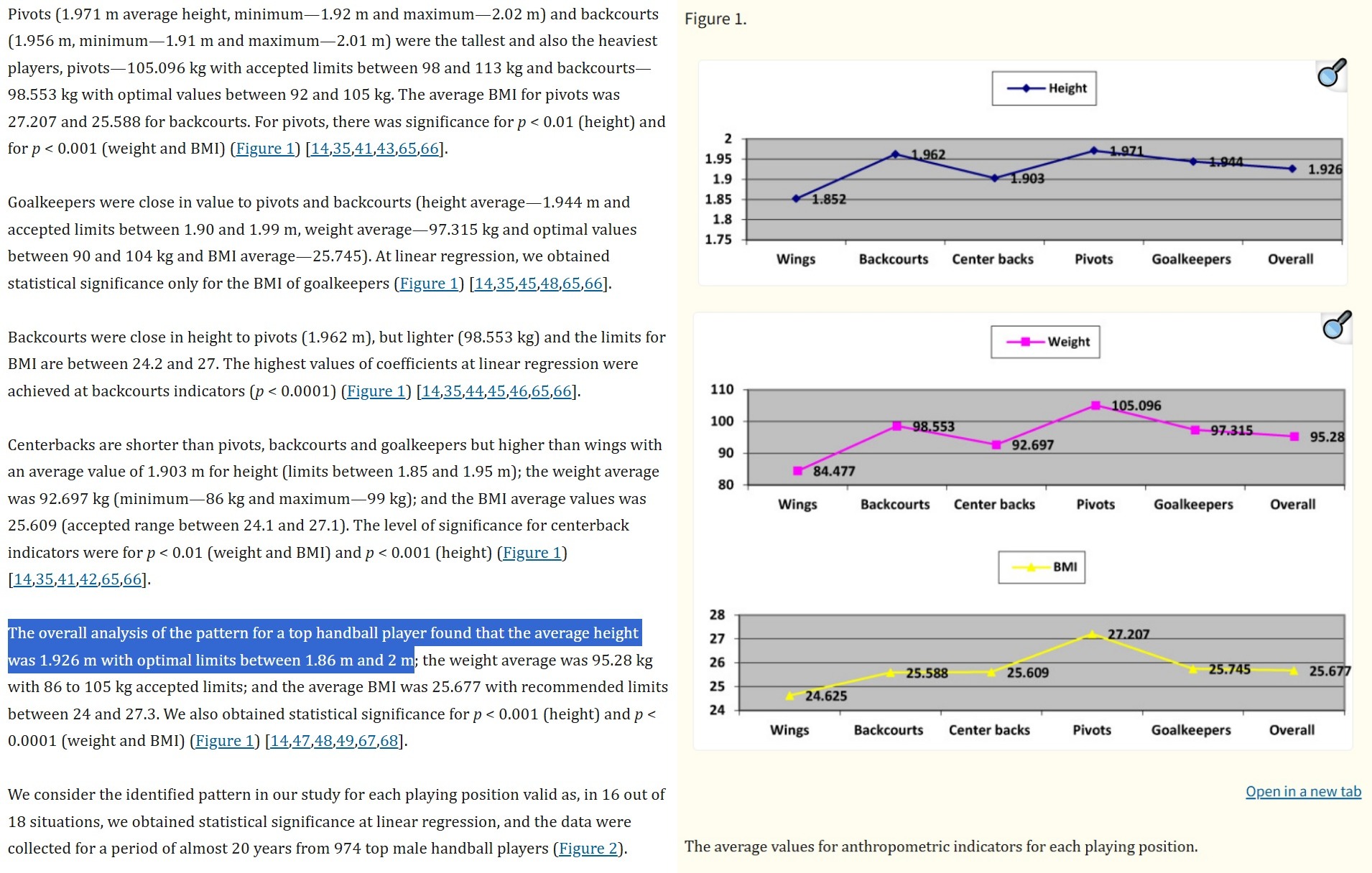Screen dimensions: 1372x873
Task: Click "Backcourts" axis label on the Weight chart
Action: point(895,505)
